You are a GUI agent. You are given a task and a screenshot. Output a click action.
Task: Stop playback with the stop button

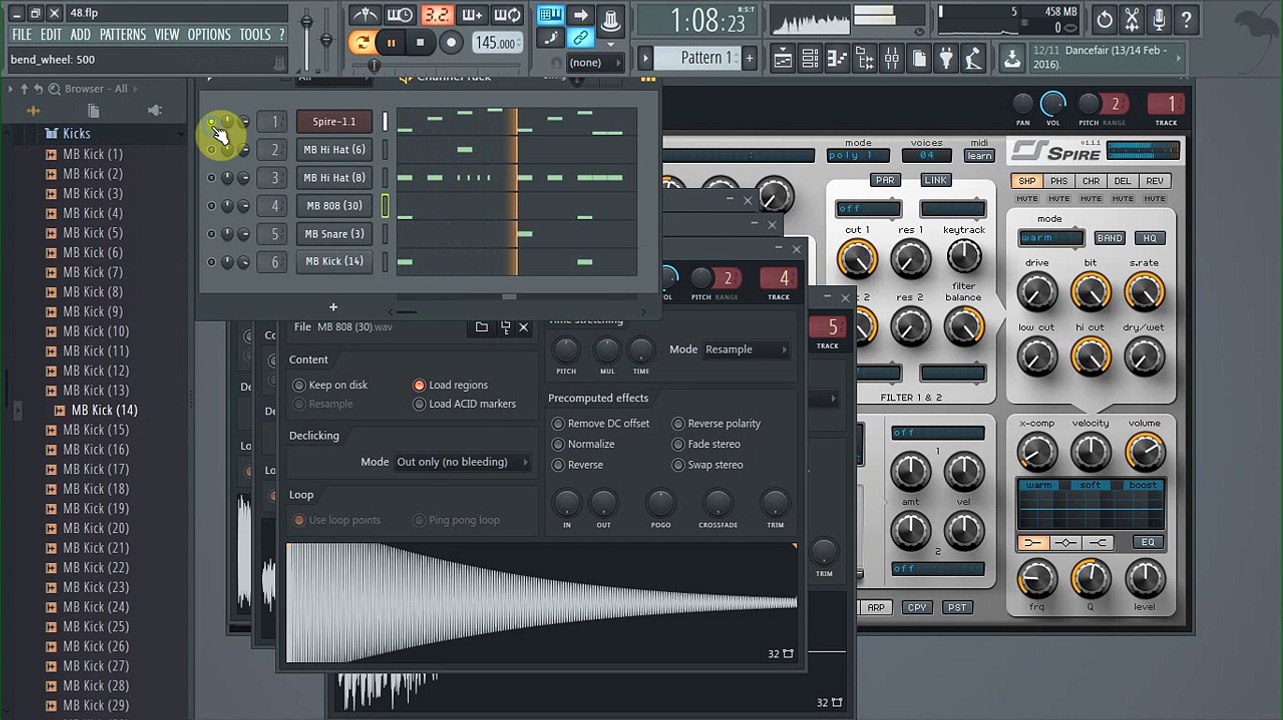pos(421,42)
